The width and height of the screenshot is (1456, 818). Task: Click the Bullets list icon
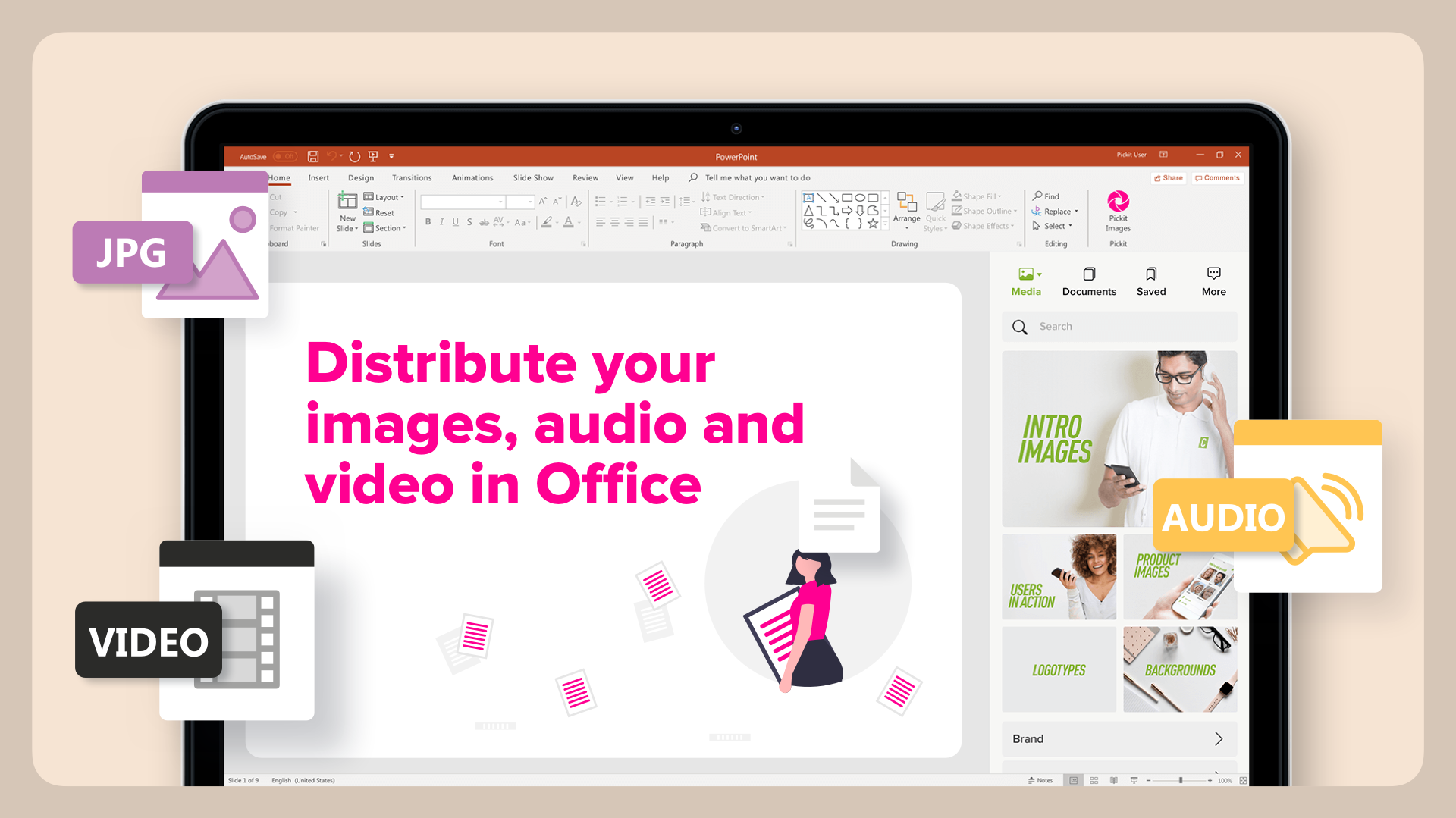(x=601, y=202)
